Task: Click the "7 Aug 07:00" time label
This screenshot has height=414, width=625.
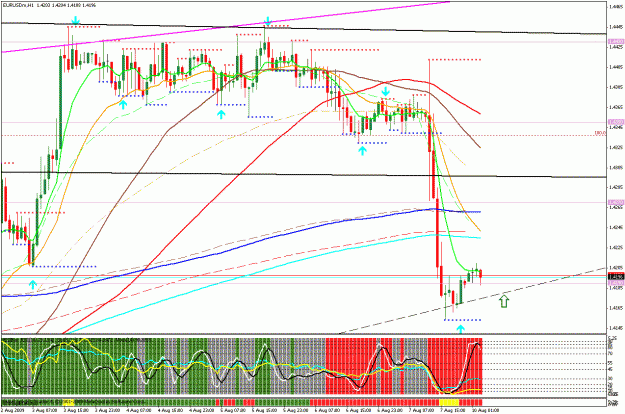Action: pyautogui.click(x=419, y=410)
